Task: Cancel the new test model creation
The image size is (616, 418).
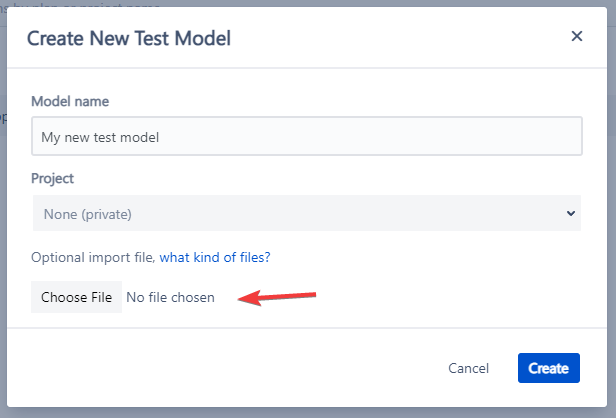Action: (x=468, y=368)
